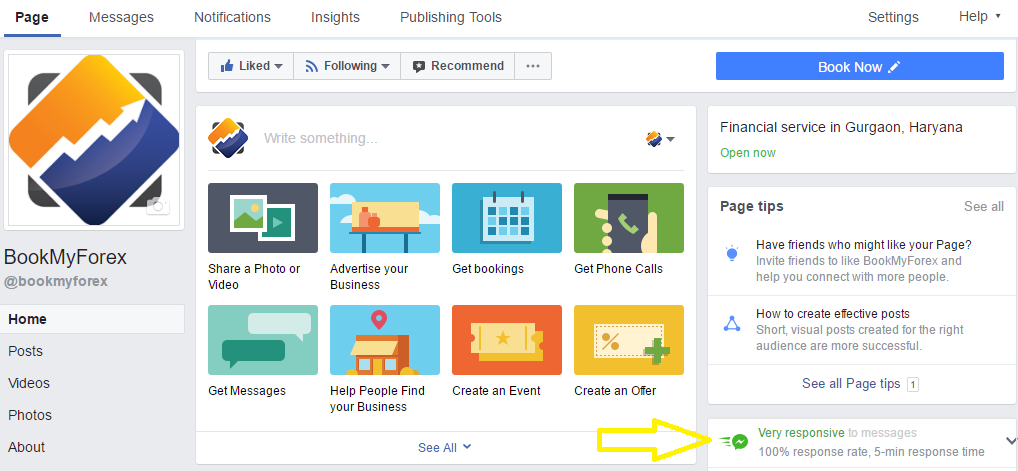Click the lightbulb icon beside invite friends tip

pos(732,253)
